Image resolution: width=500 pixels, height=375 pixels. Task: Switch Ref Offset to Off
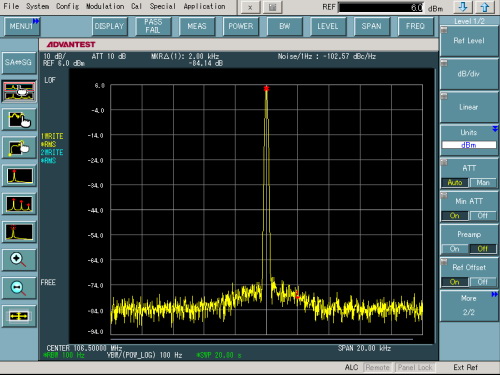click(x=483, y=282)
